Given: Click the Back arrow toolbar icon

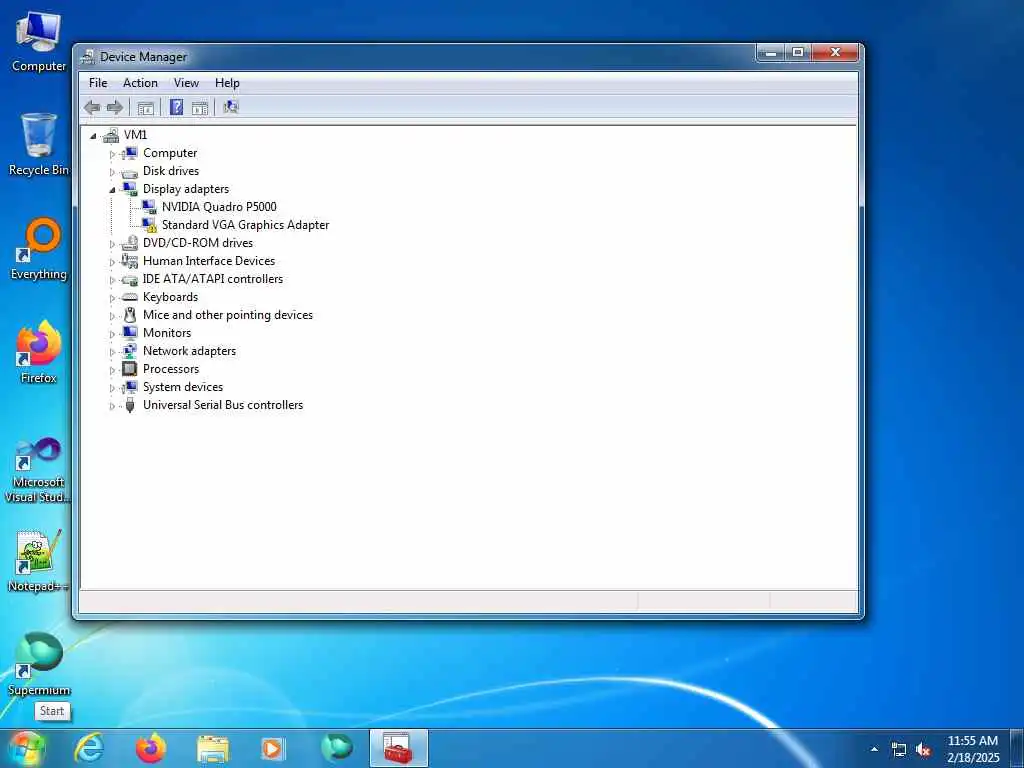Looking at the screenshot, I should (92, 107).
